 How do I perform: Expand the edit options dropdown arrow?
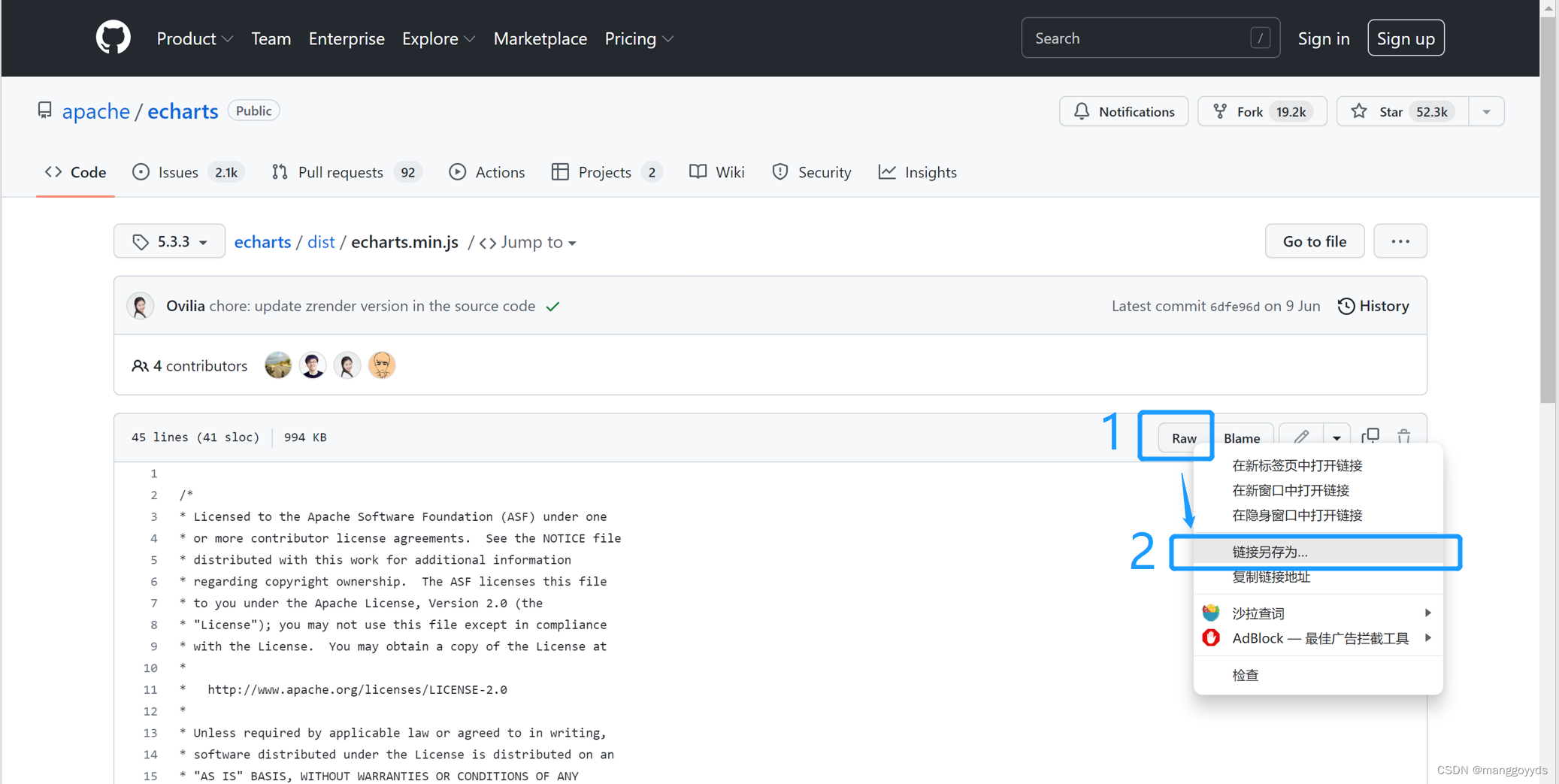[1336, 437]
